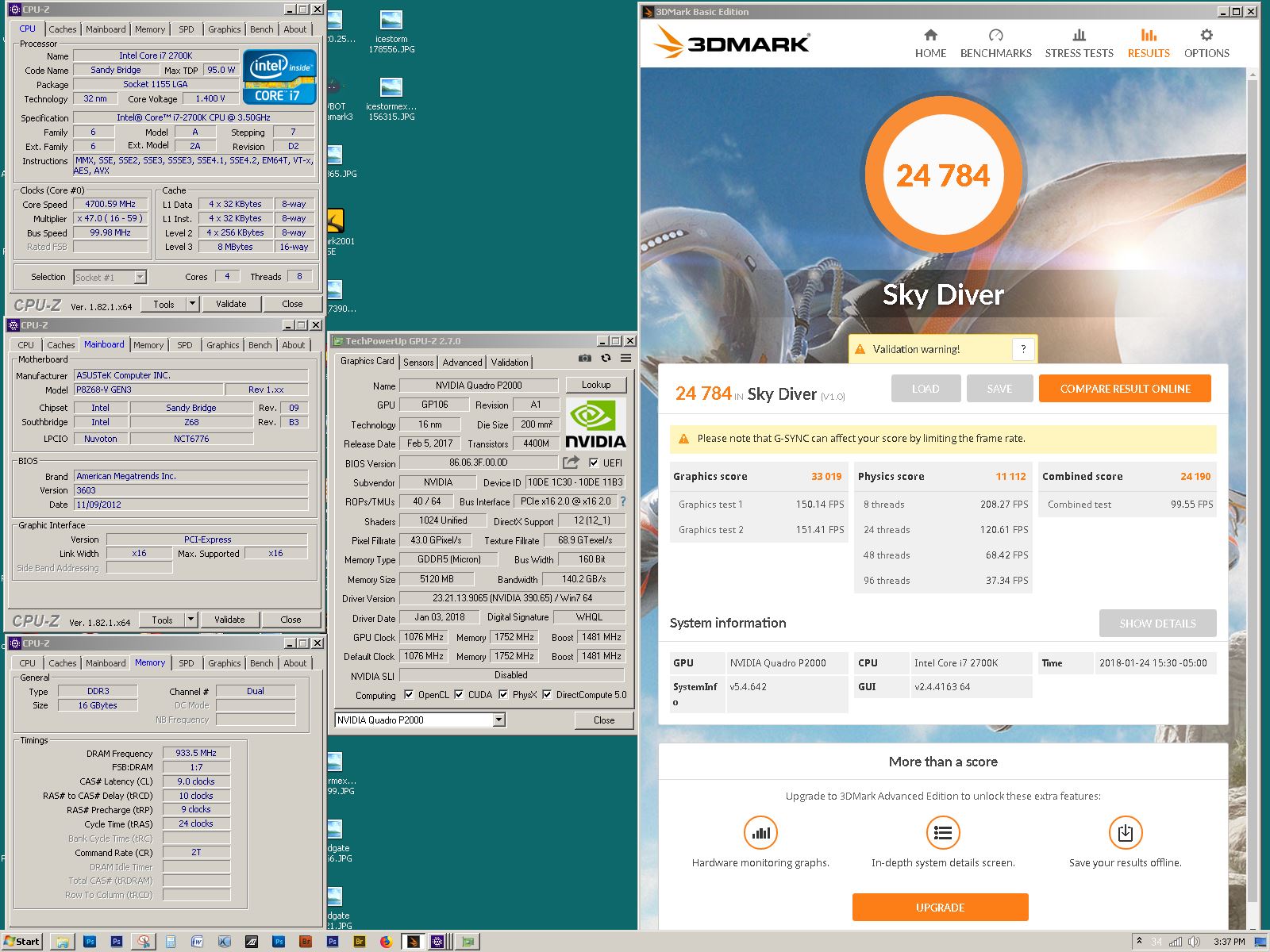Click the Bus Interface question mark icon
This screenshot has width=1270, height=952.
coord(623,501)
